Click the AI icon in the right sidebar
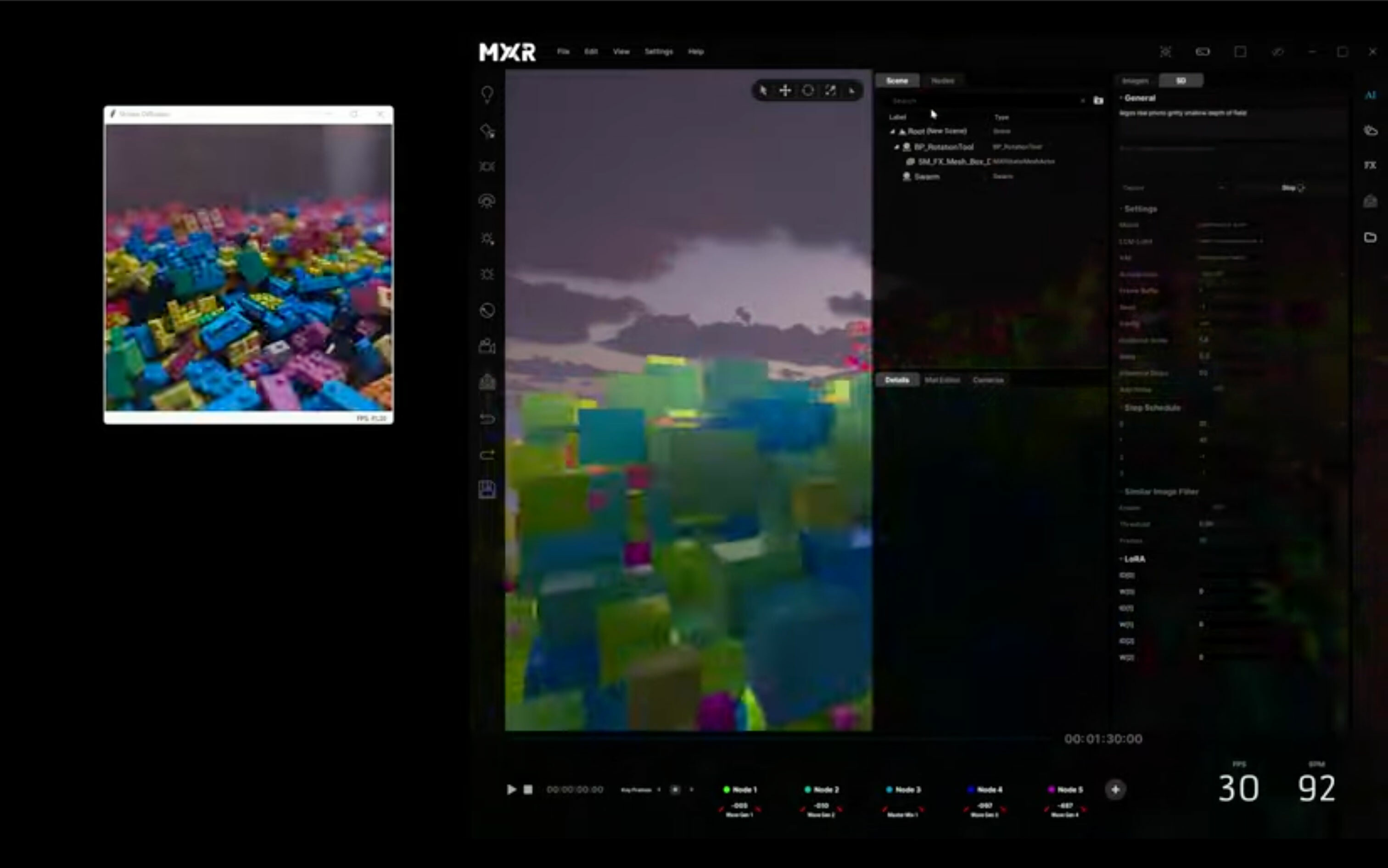This screenshot has height=868, width=1388. [x=1371, y=95]
